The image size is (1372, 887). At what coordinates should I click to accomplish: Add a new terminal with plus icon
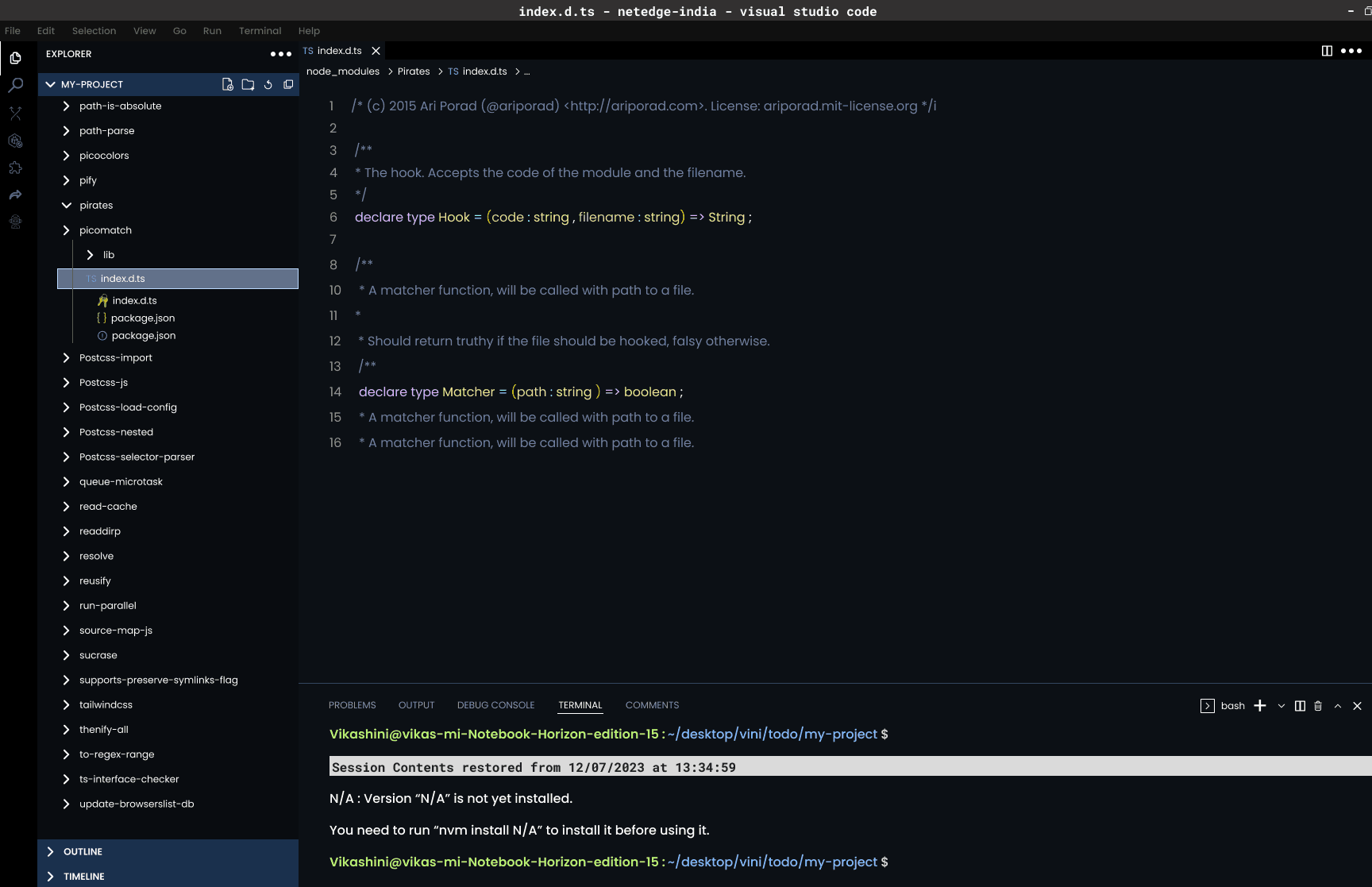click(1260, 706)
